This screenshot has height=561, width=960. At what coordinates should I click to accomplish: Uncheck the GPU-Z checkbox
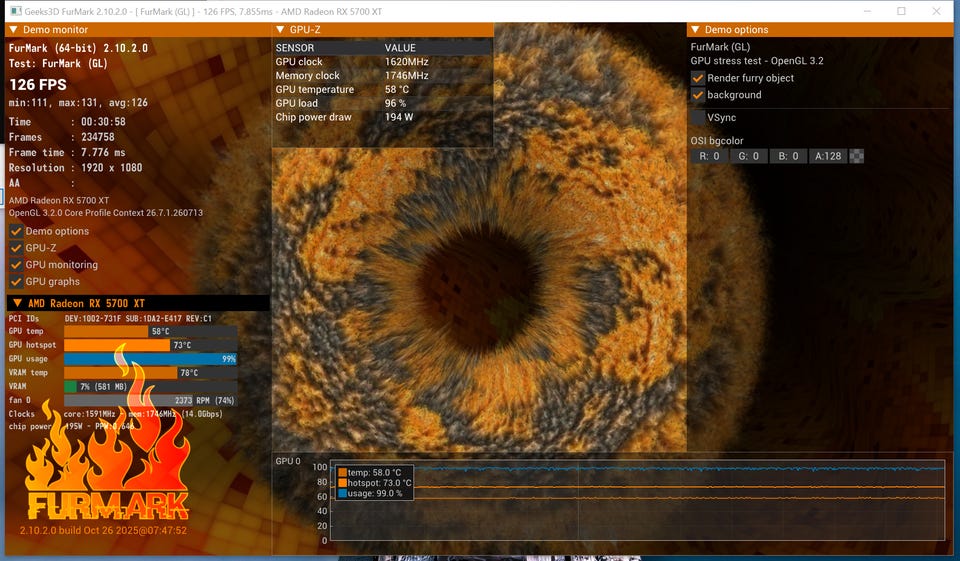tap(17, 248)
